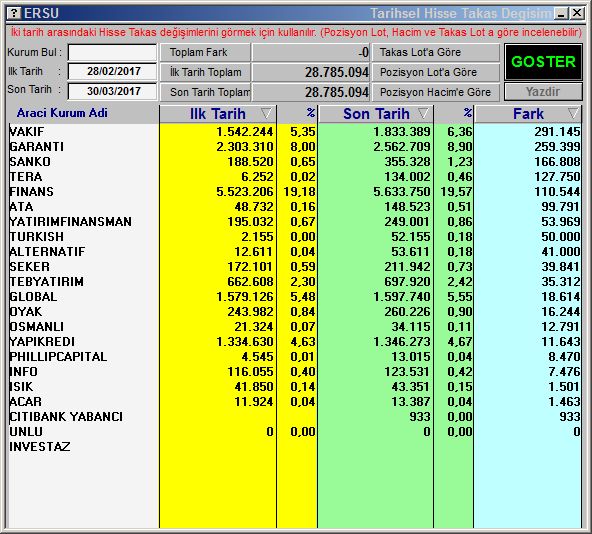Click GLOBAL Son Tarih value 1.597.740
The image size is (592, 534).
(402, 297)
